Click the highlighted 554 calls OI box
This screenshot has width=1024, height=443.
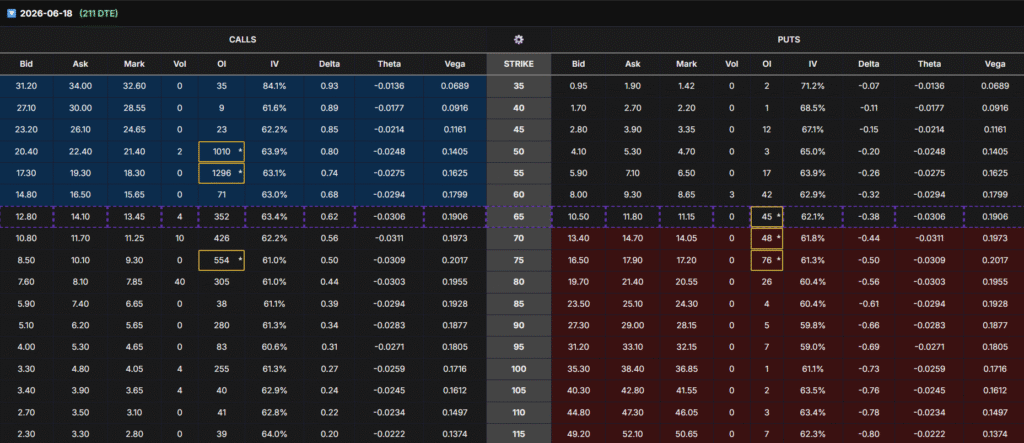pos(220,261)
